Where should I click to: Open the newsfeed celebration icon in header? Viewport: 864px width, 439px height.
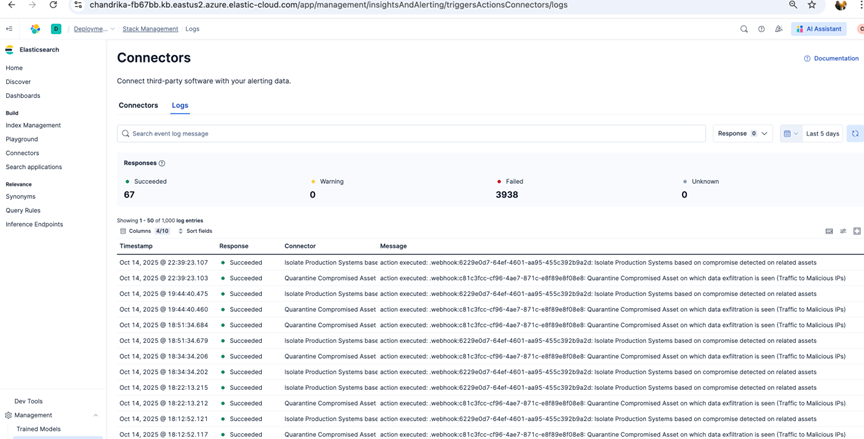tap(778, 29)
